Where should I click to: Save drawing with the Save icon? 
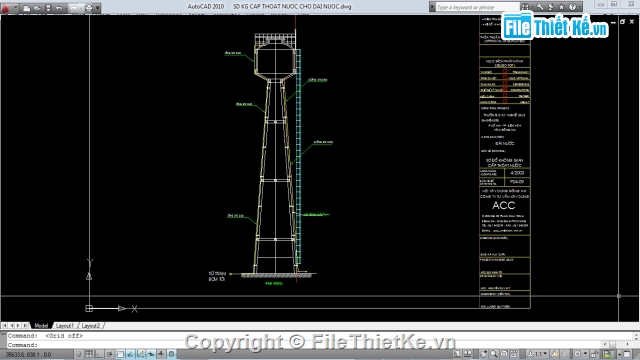(x=48, y=8)
